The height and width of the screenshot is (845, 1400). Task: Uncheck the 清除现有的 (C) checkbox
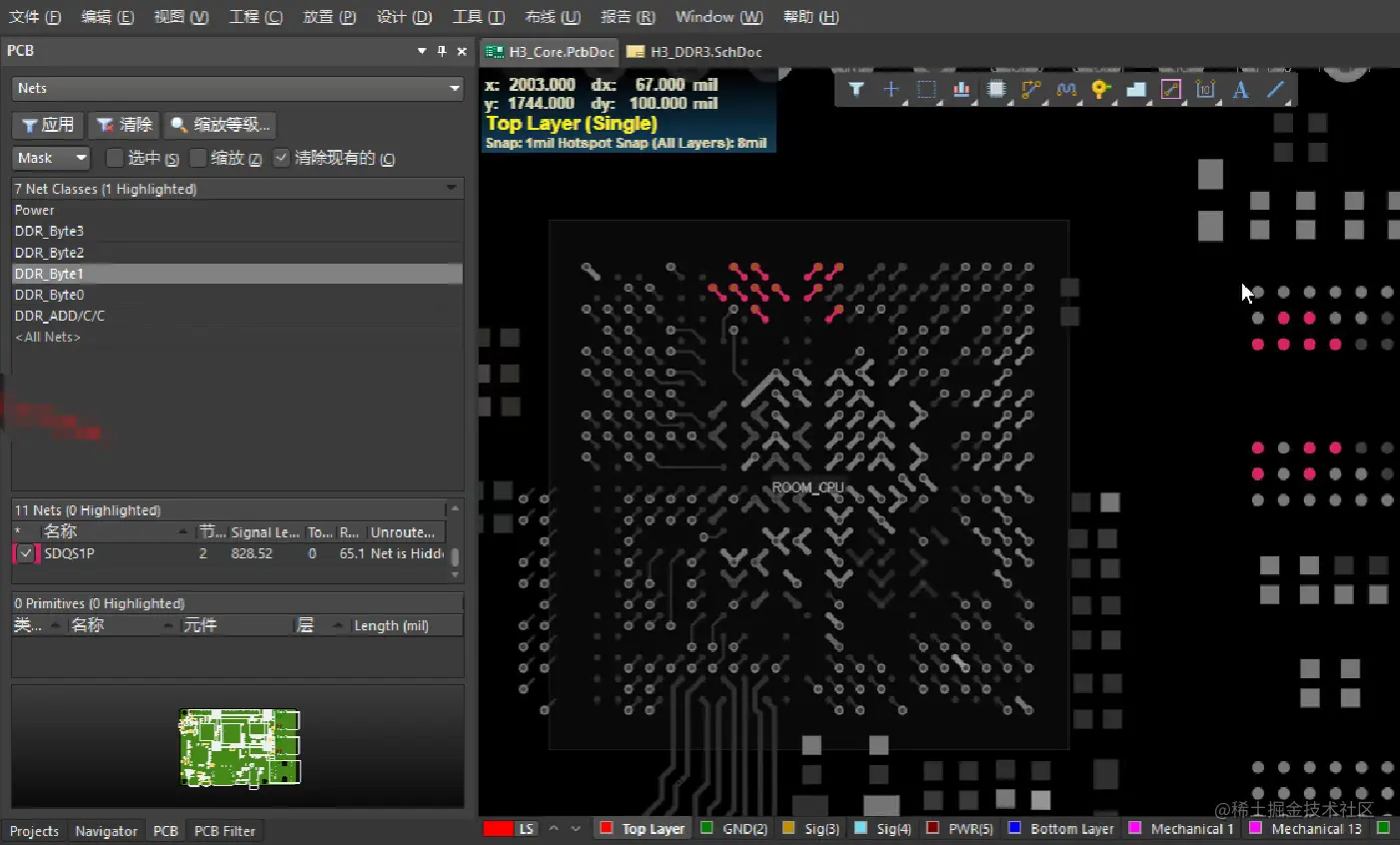click(x=282, y=158)
